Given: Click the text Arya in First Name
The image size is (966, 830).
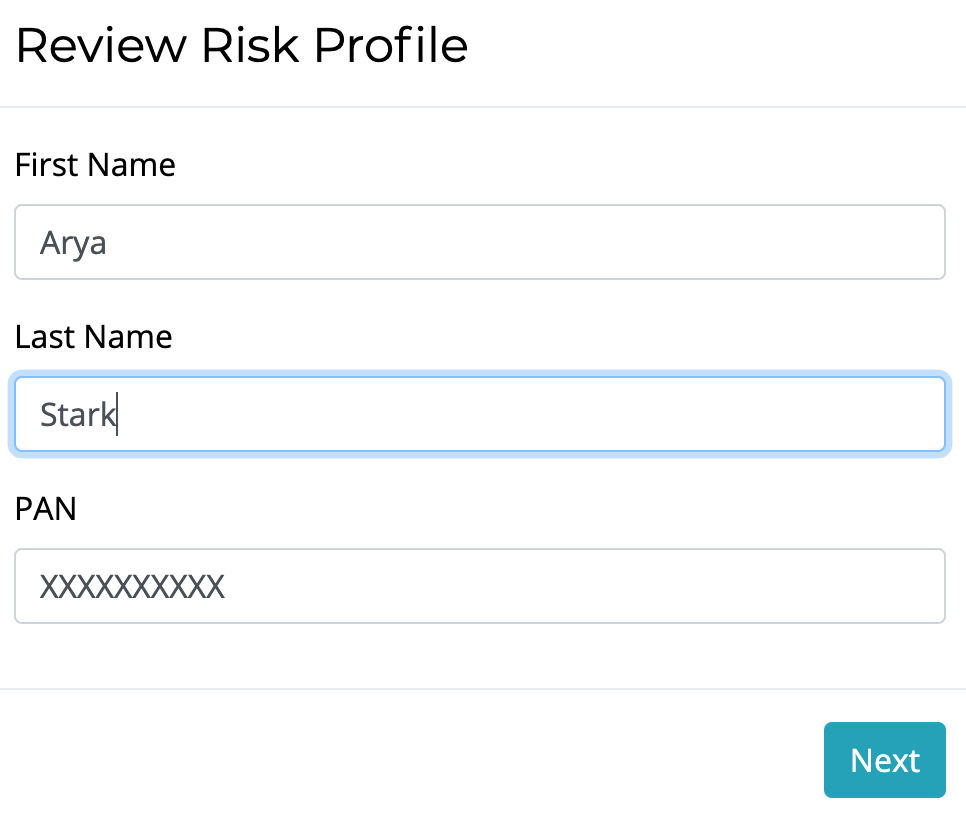Looking at the screenshot, I should (73, 243).
